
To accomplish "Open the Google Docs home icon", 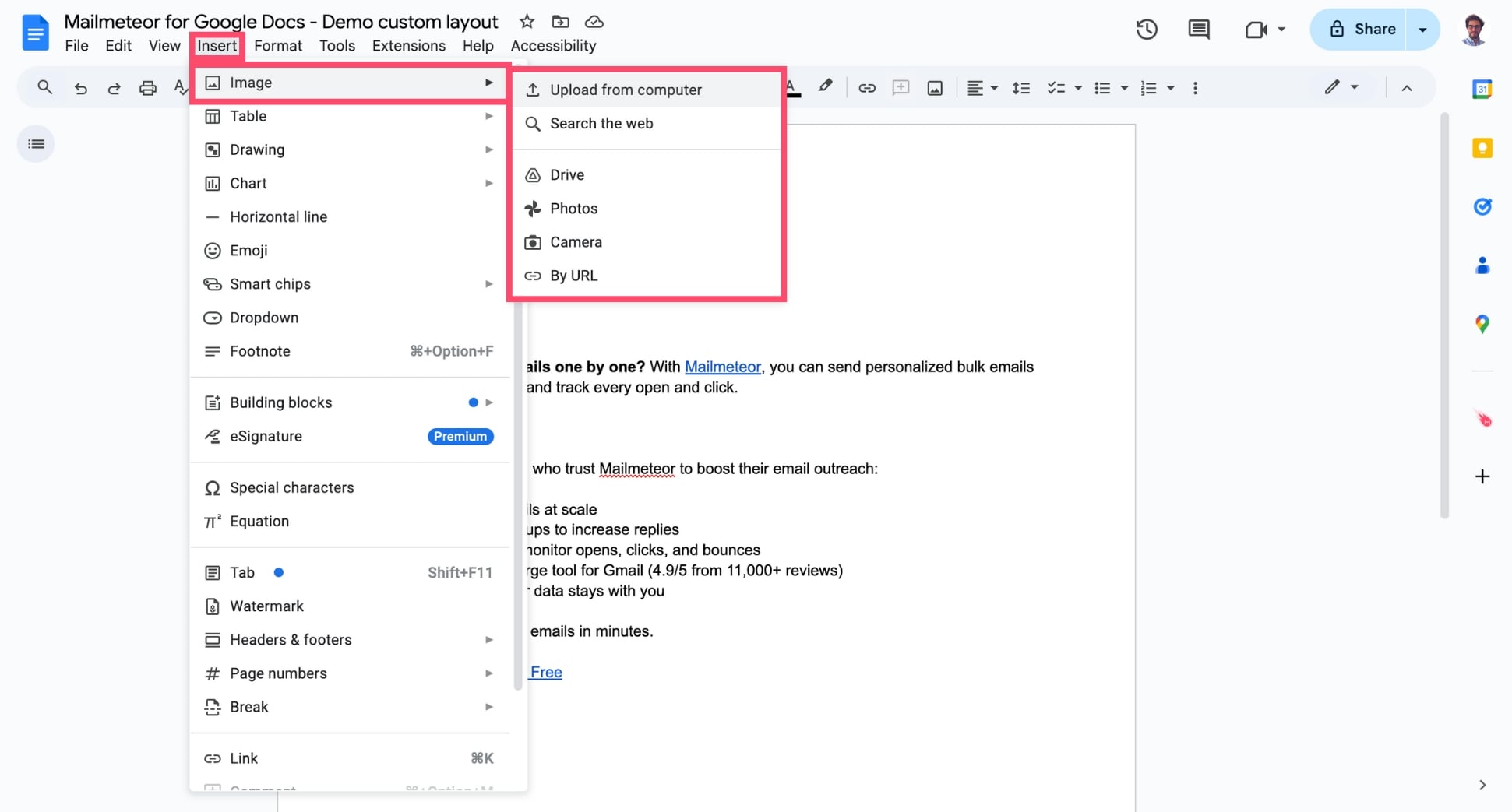I will (35, 33).
